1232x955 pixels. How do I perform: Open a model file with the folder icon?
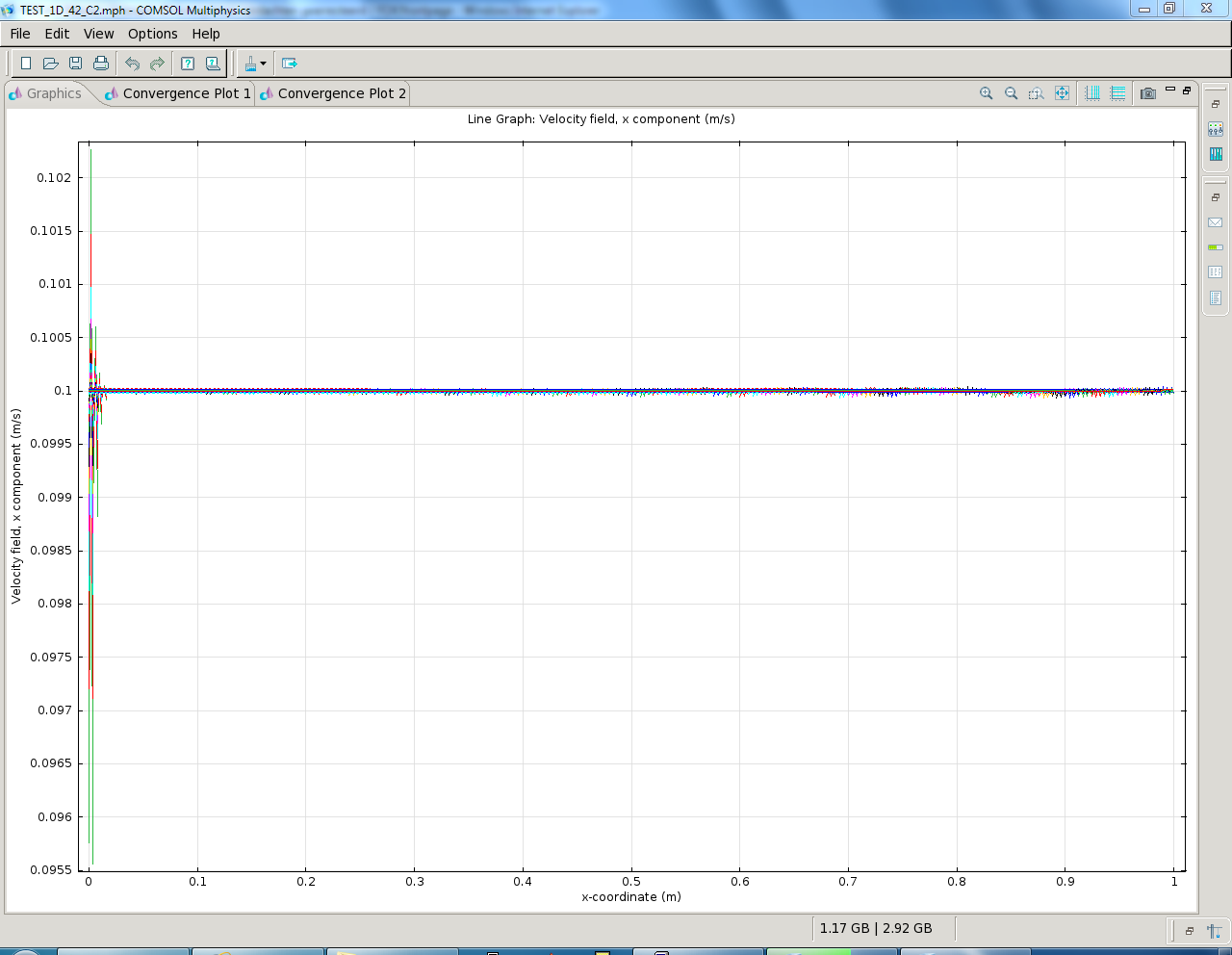pos(51,64)
